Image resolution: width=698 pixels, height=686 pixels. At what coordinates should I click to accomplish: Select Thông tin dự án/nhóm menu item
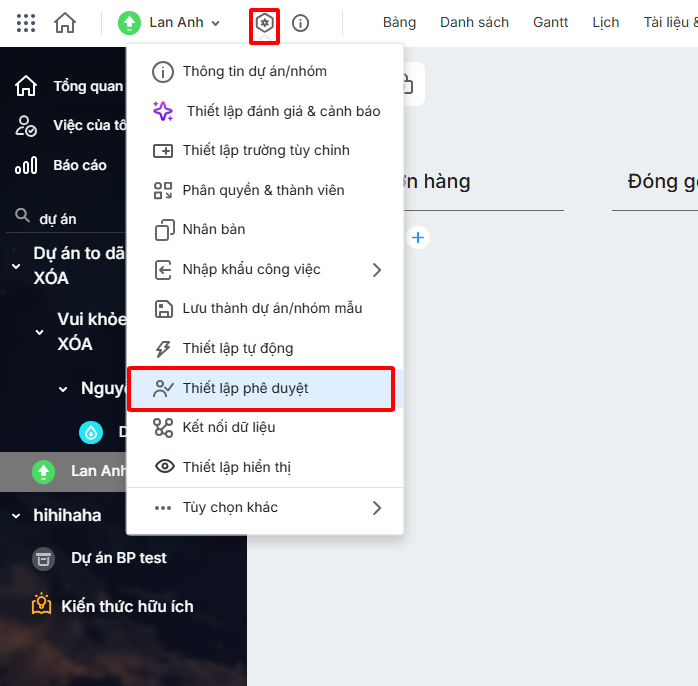(265, 72)
